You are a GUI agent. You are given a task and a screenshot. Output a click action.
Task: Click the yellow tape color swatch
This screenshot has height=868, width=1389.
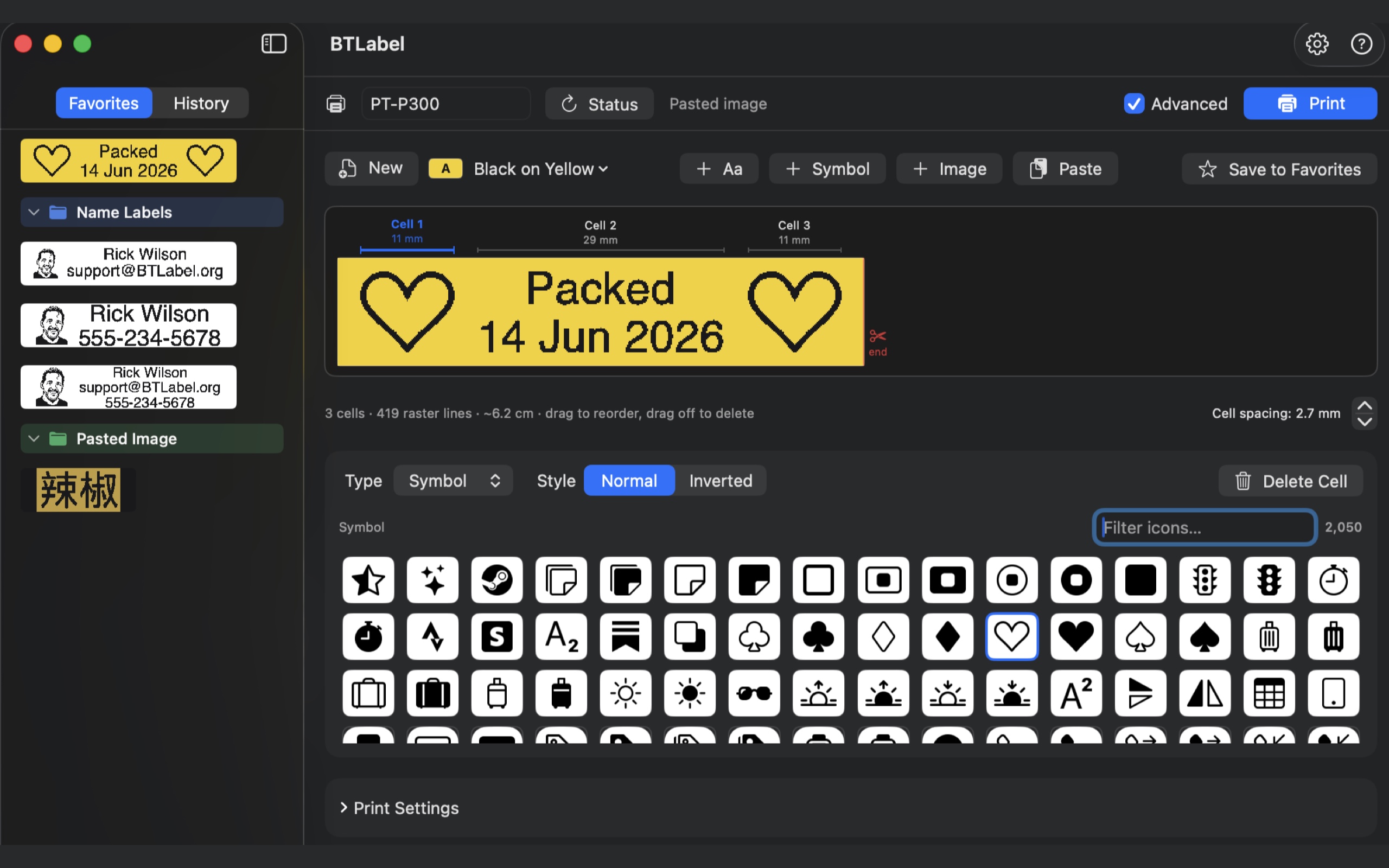(445, 169)
